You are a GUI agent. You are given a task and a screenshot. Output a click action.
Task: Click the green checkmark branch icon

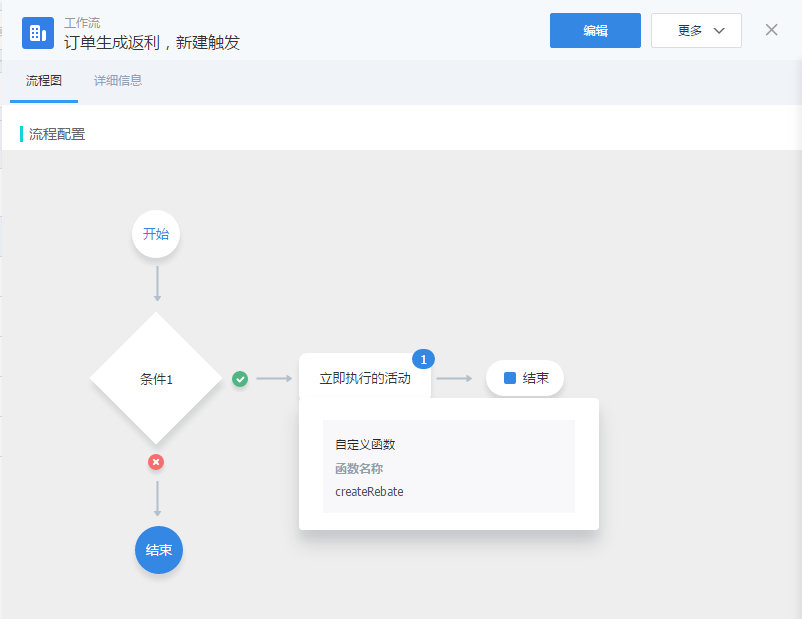click(240, 379)
